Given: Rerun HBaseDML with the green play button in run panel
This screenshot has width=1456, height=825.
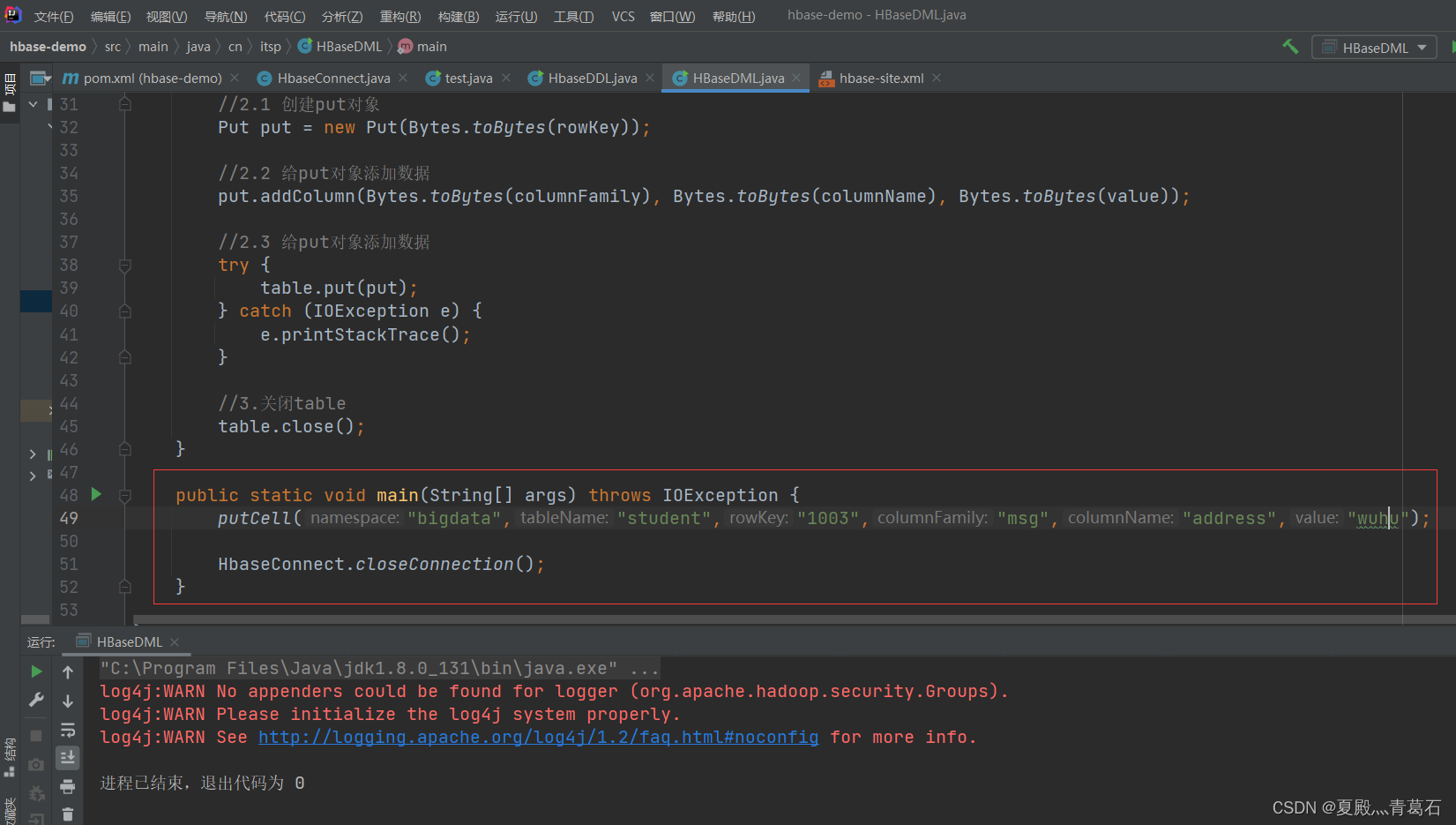Looking at the screenshot, I should pyautogui.click(x=36, y=671).
